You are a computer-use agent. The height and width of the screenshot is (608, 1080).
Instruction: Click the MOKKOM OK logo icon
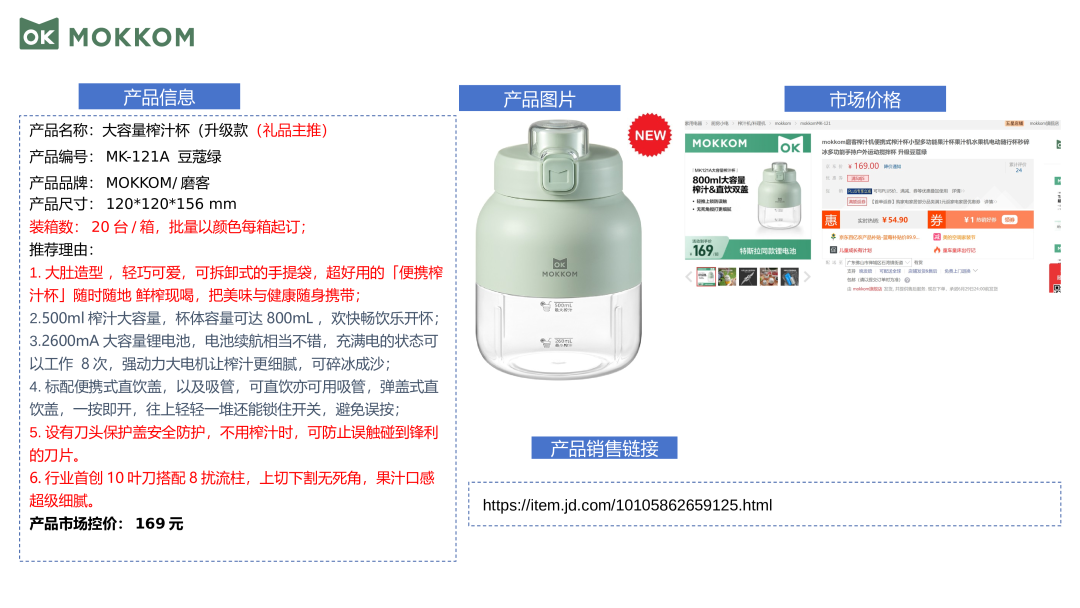39,34
